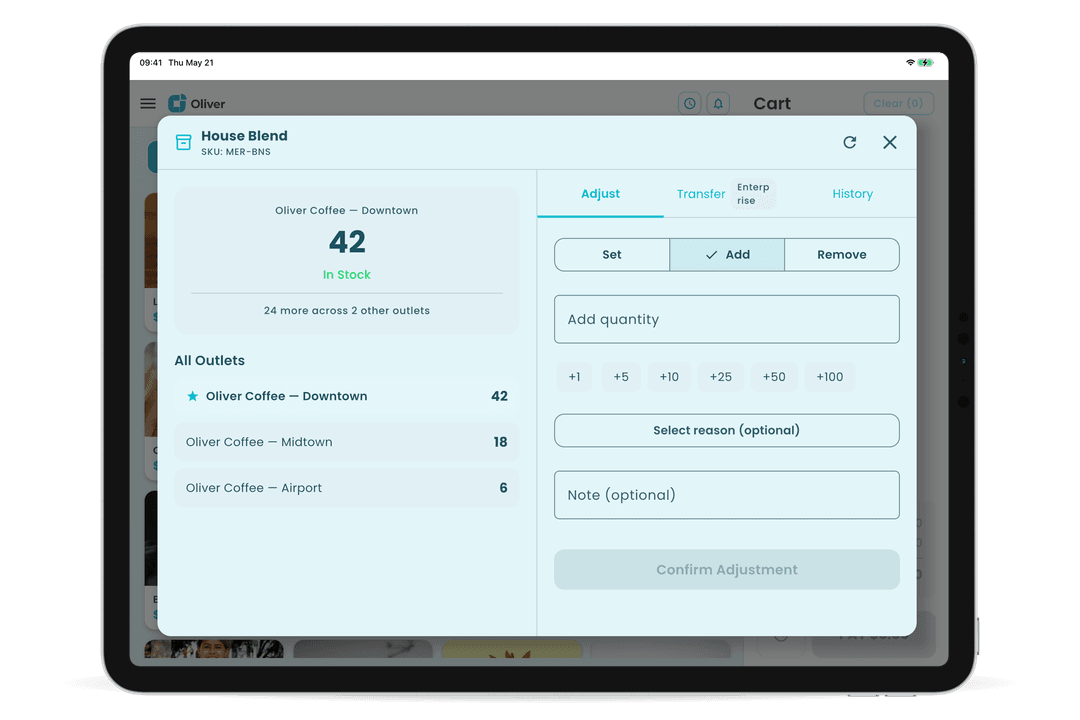The height and width of the screenshot is (720, 1080).
Task: Click the time 09:41 in status bar
Action: tap(151, 63)
